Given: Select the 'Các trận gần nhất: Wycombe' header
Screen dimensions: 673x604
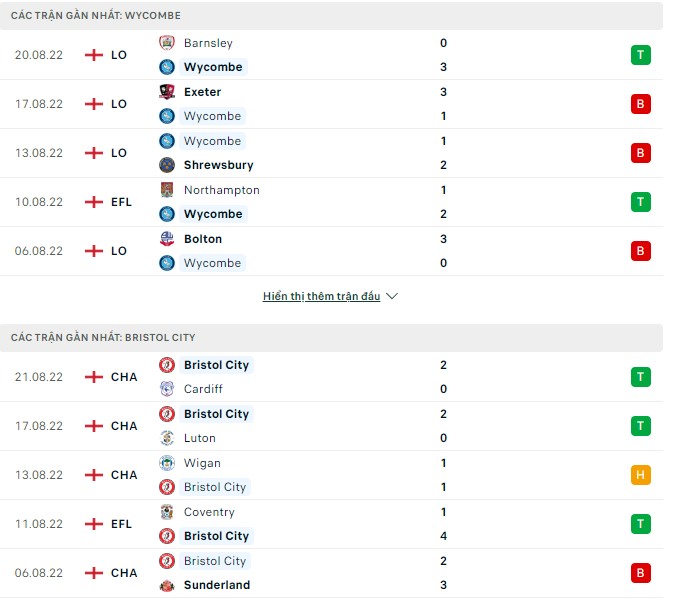Looking at the screenshot, I should point(96,16).
